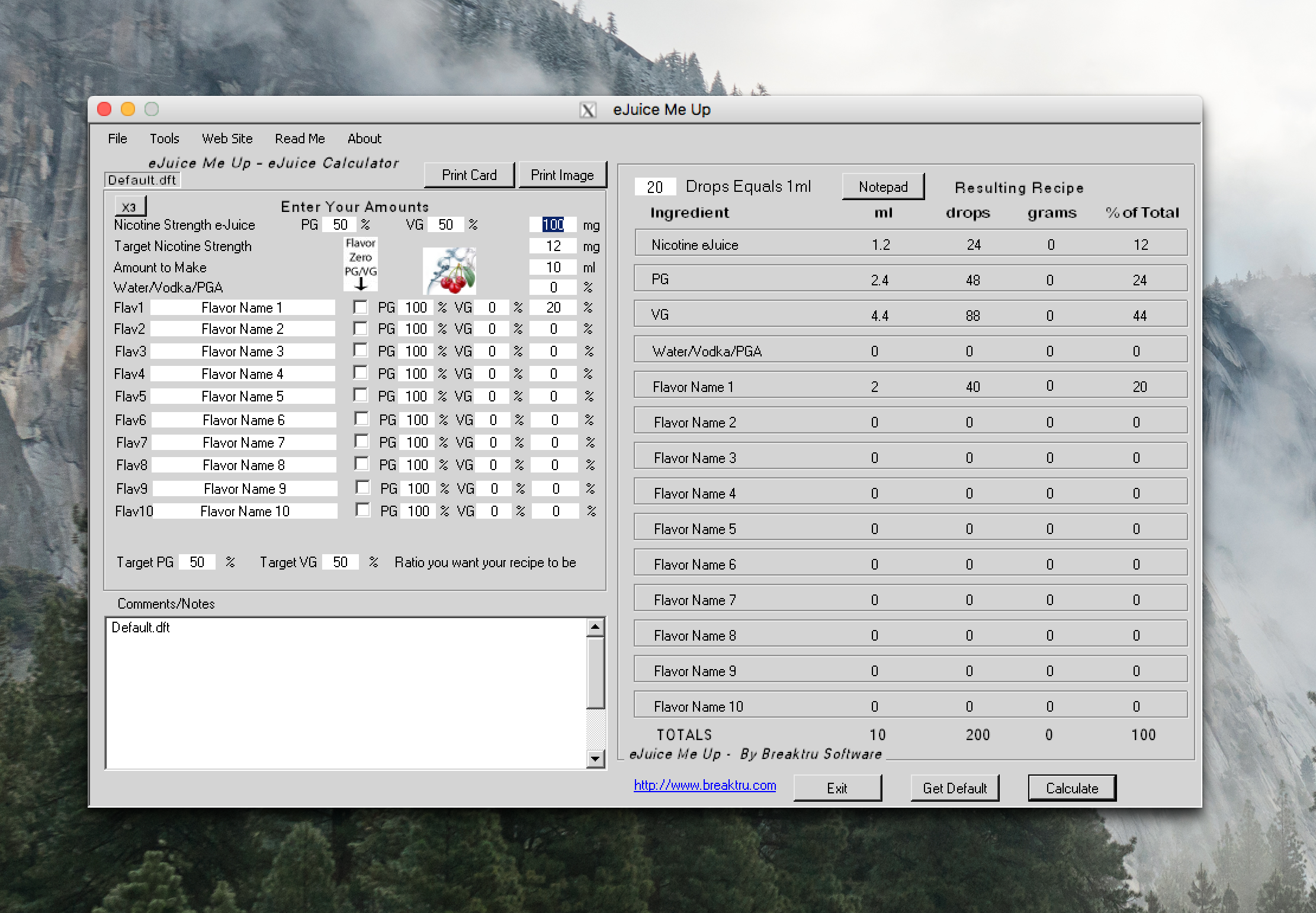The height and width of the screenshot is (913, 1316).
Task: Click the X11 icon in the title bar
Action: pos(588,110)
